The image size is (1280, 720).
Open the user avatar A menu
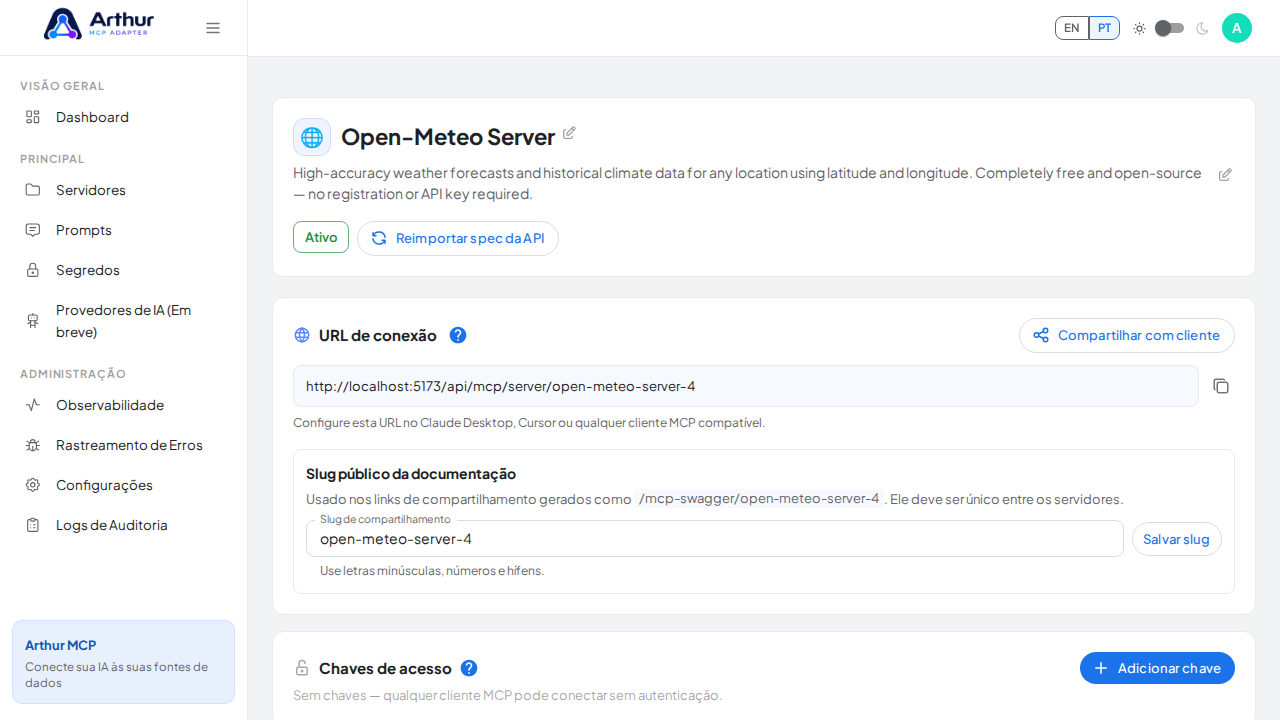(x=1237, y=28)
